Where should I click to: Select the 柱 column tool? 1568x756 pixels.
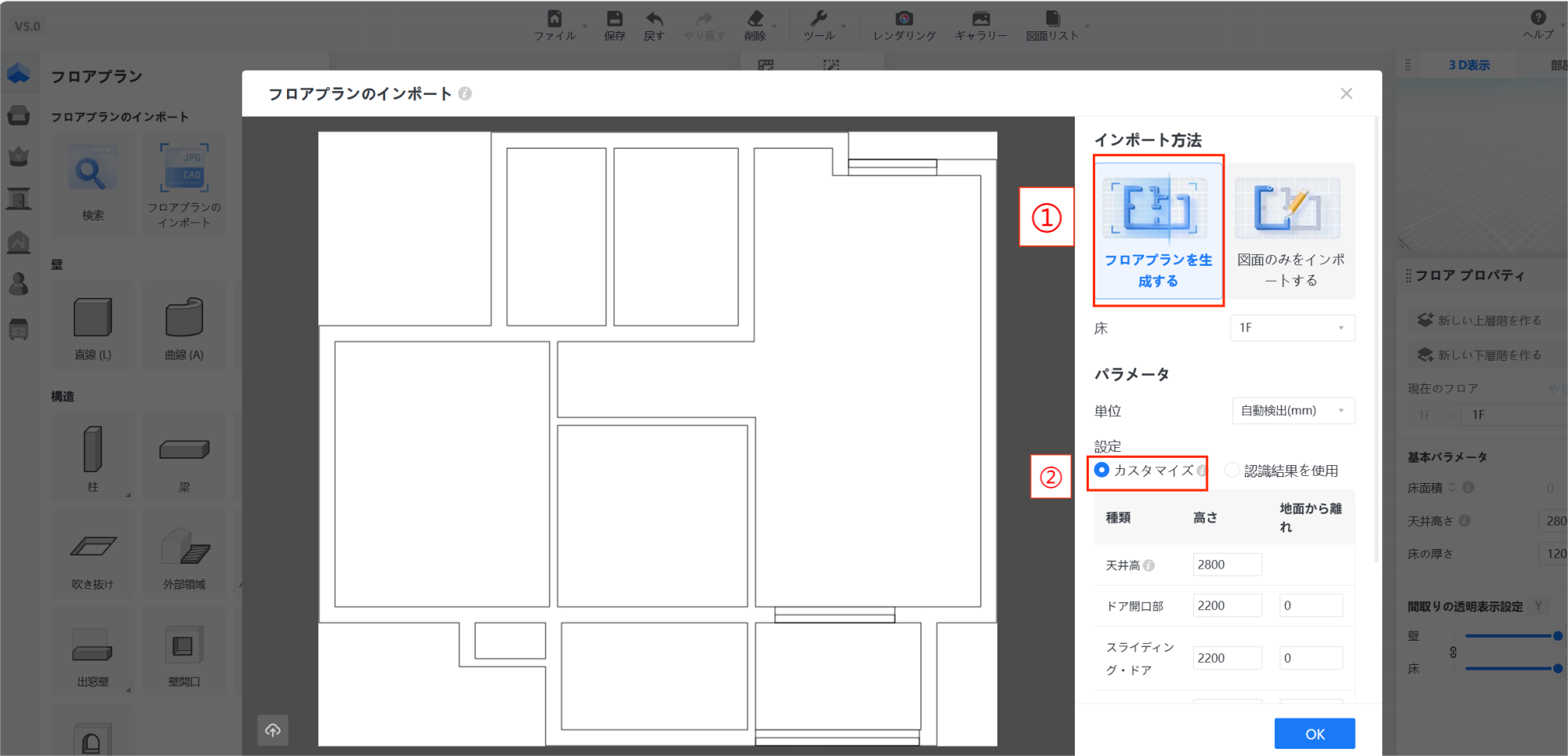(x=93, y=457)
